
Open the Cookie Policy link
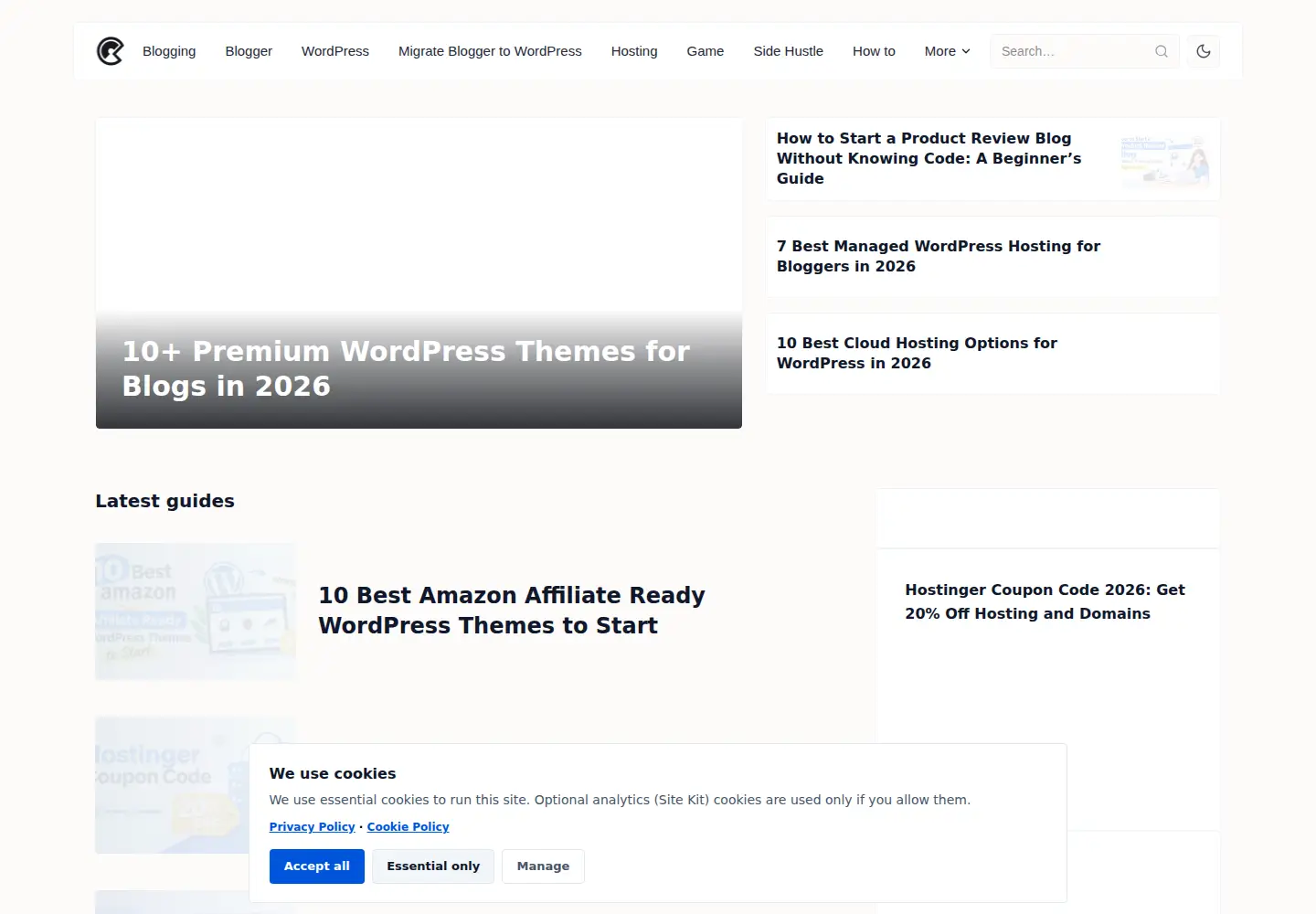(408, 826)
